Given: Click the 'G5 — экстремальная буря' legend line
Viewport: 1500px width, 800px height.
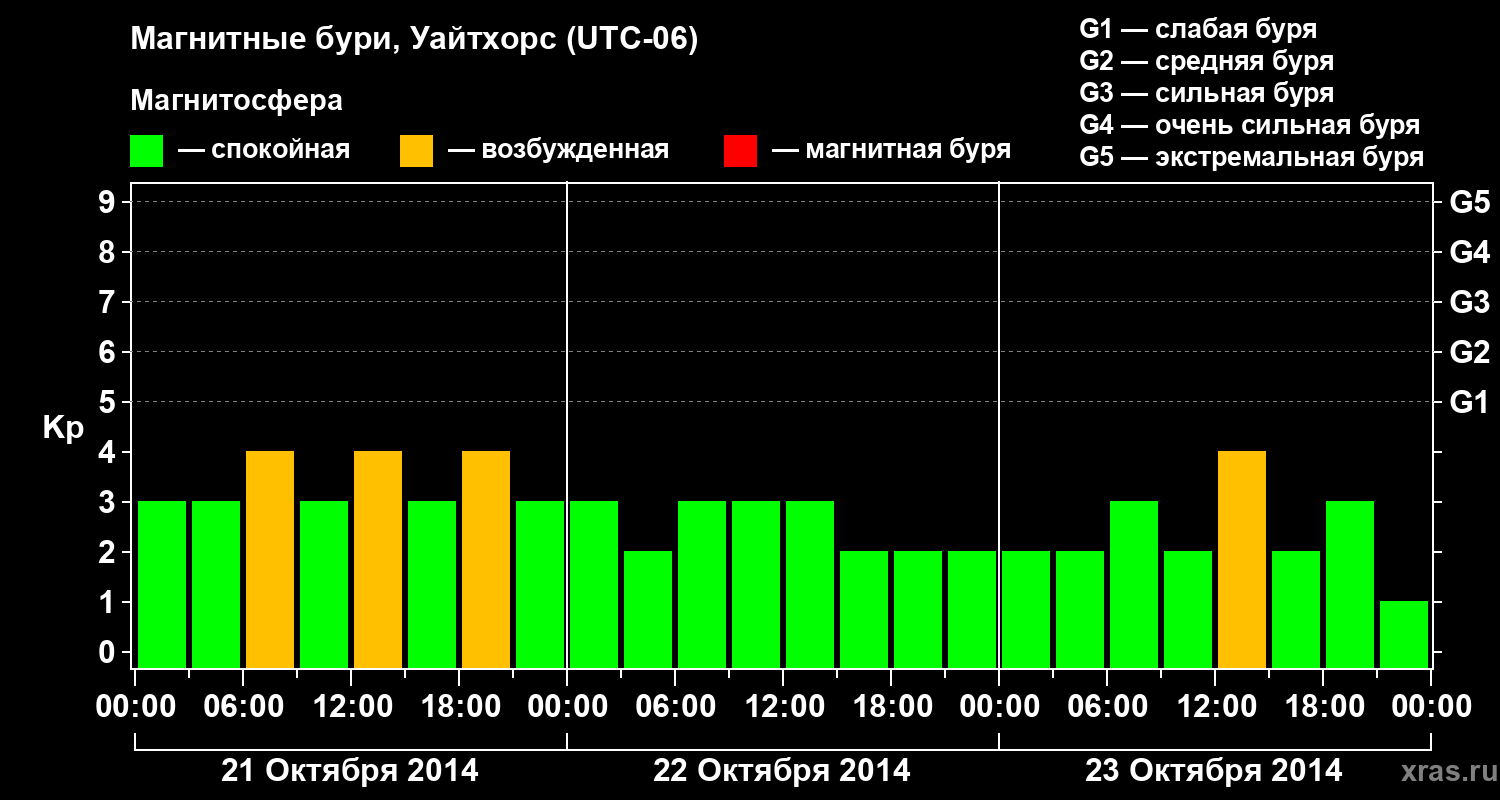Looking at the screenshot, I should coord(1252,157).
